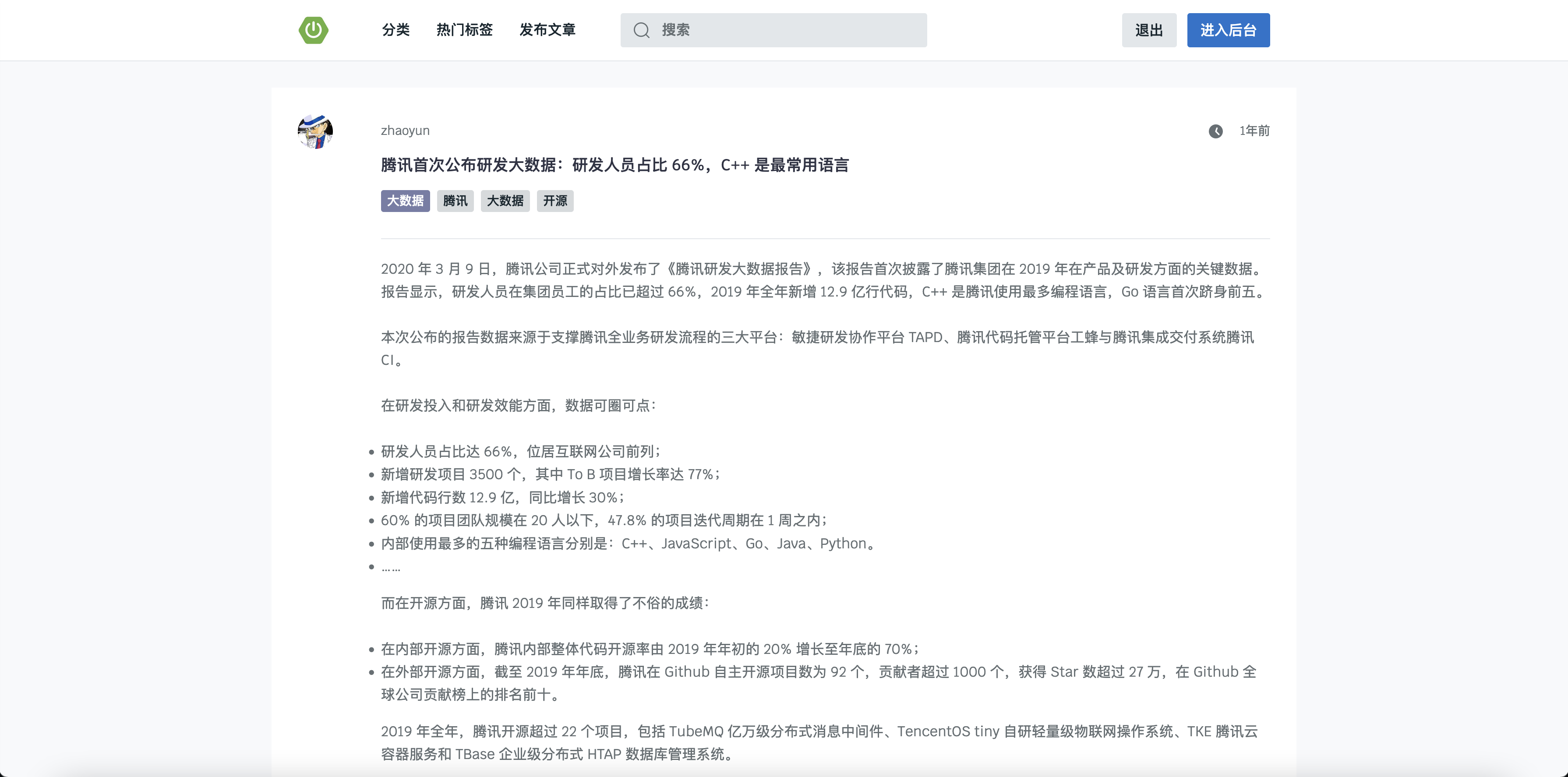Viewport: 1568px width, 777px height.
Task: Focus the 搜索 input field
Action: tap(773, 30)
